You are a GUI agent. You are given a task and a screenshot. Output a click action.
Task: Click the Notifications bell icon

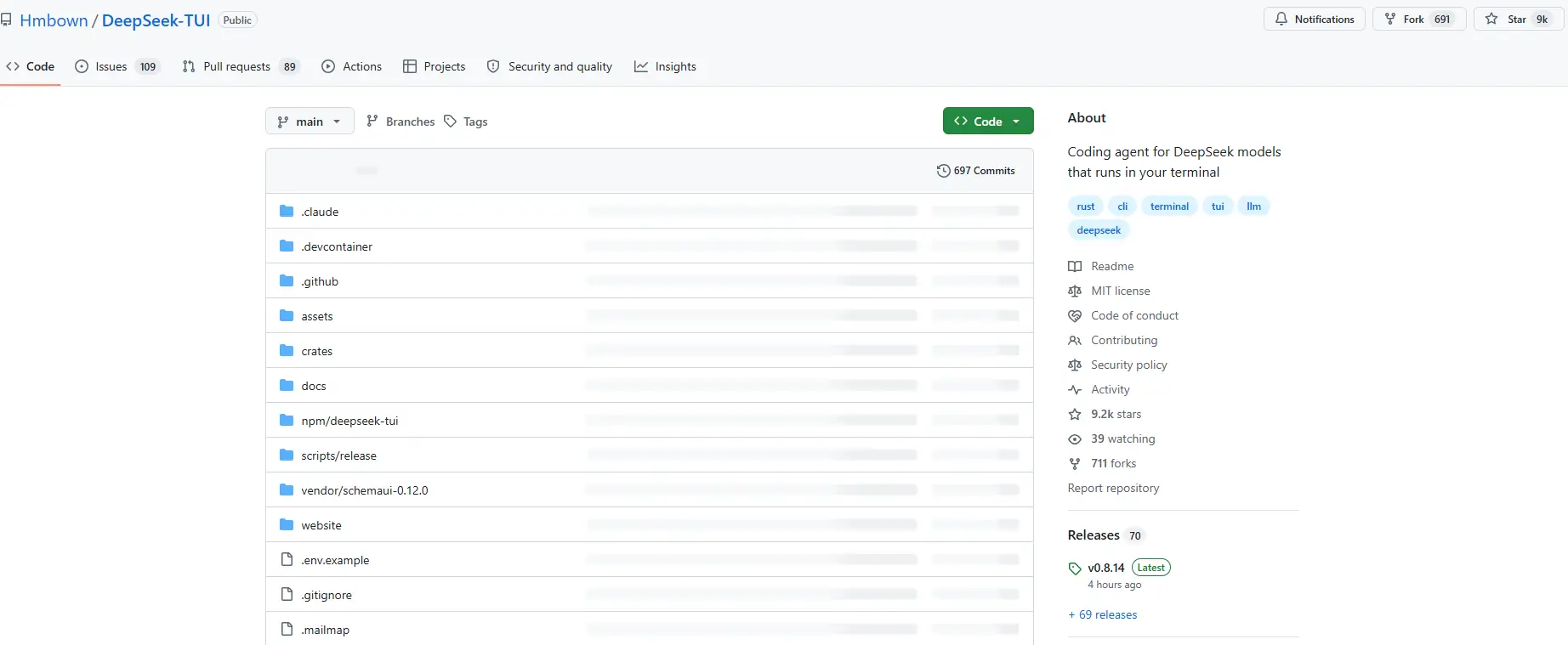click(x=1281, y=19)
